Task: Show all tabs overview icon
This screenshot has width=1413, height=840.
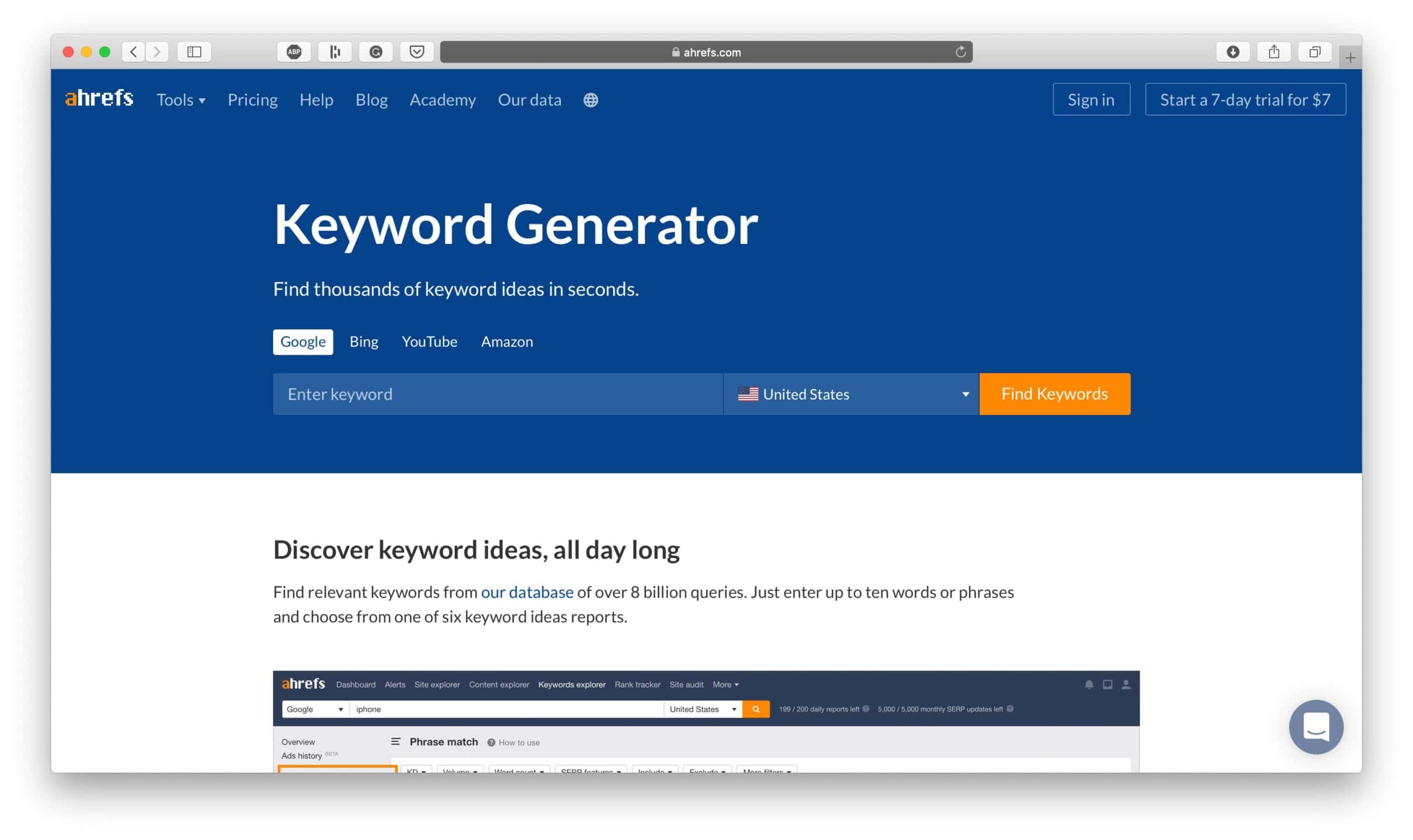Action: [x=1315, y=52]
